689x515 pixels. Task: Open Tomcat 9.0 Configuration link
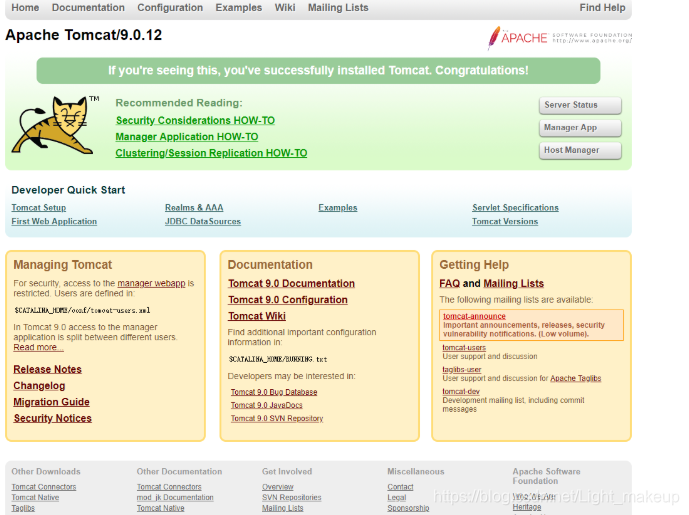point(288,300)
